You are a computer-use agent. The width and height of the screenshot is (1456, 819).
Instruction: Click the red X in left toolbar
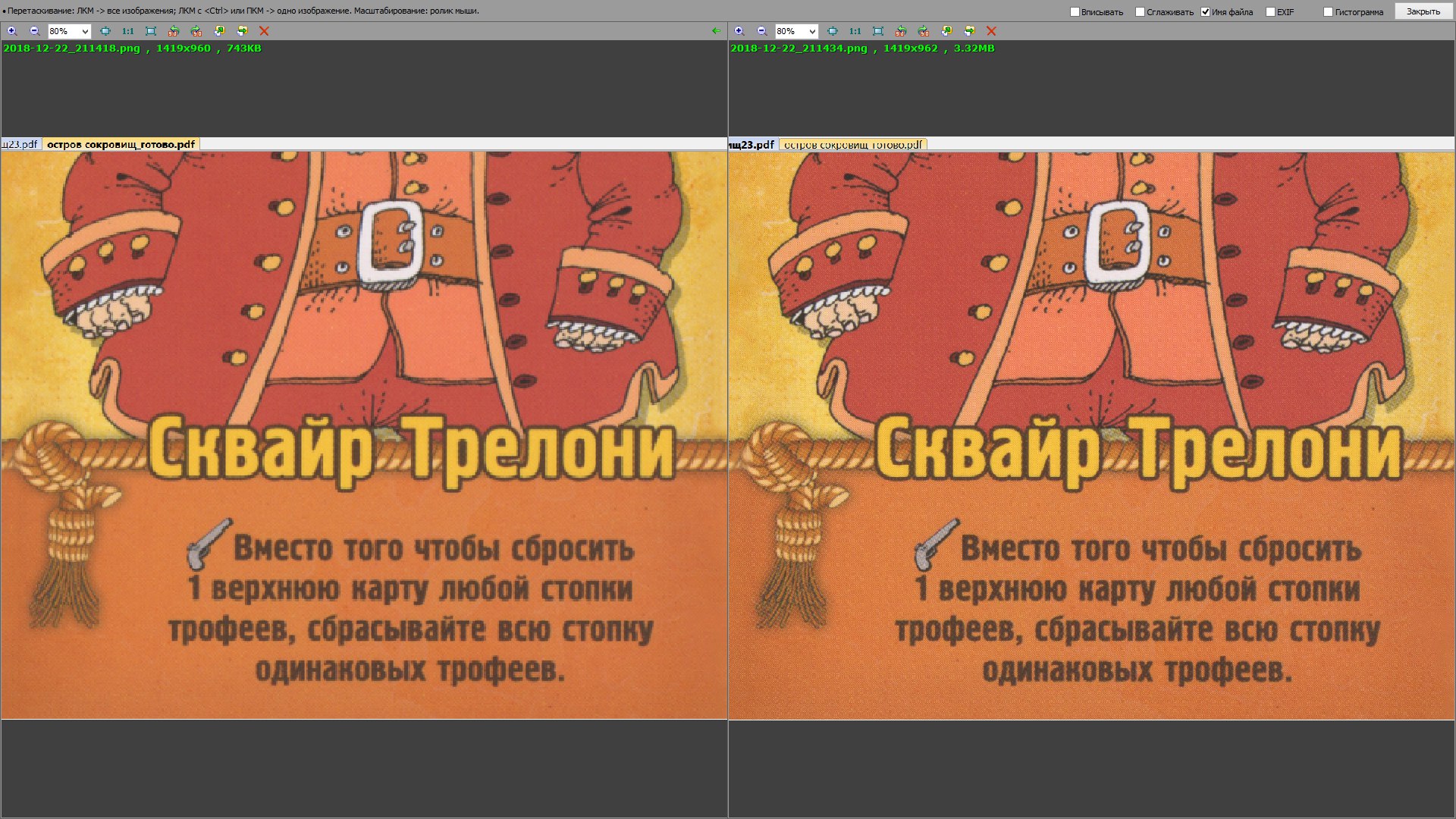coord(264,31)
